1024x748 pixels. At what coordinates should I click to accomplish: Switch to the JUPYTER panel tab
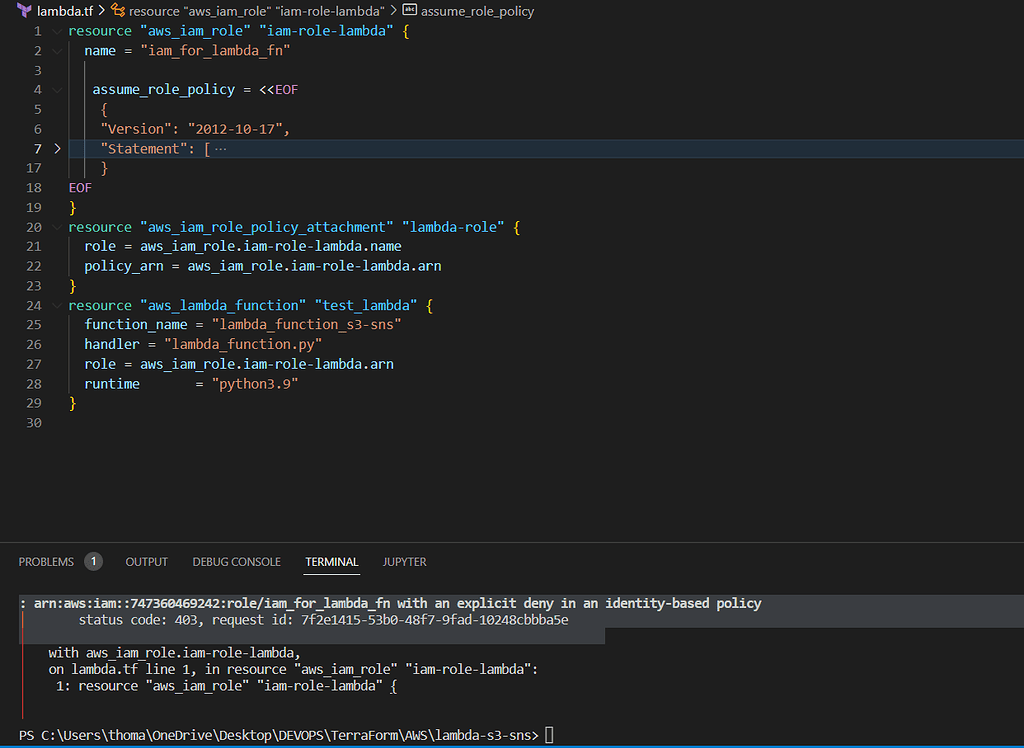(x=404, y=562)
